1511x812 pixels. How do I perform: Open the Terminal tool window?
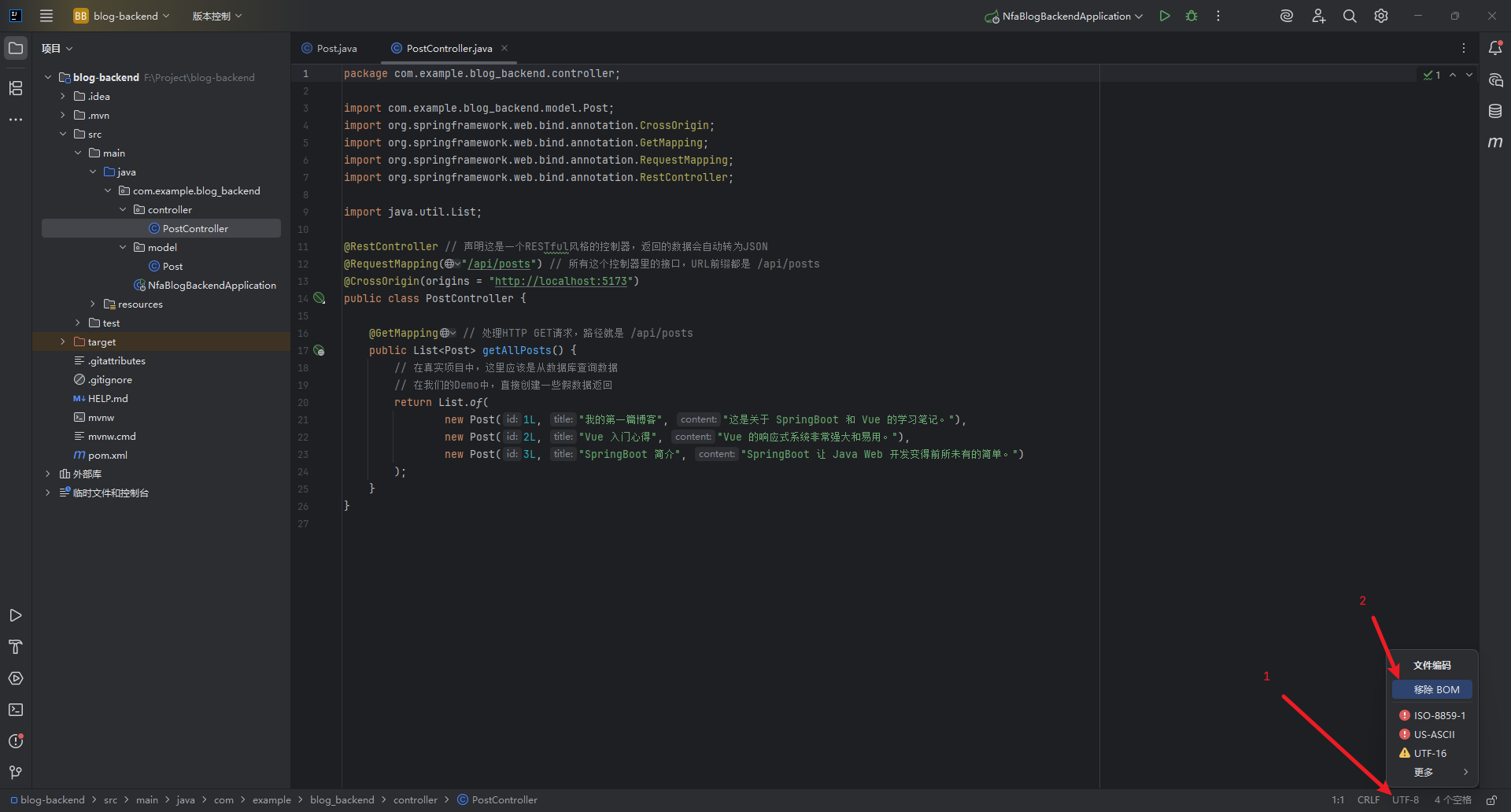[16, 710]
